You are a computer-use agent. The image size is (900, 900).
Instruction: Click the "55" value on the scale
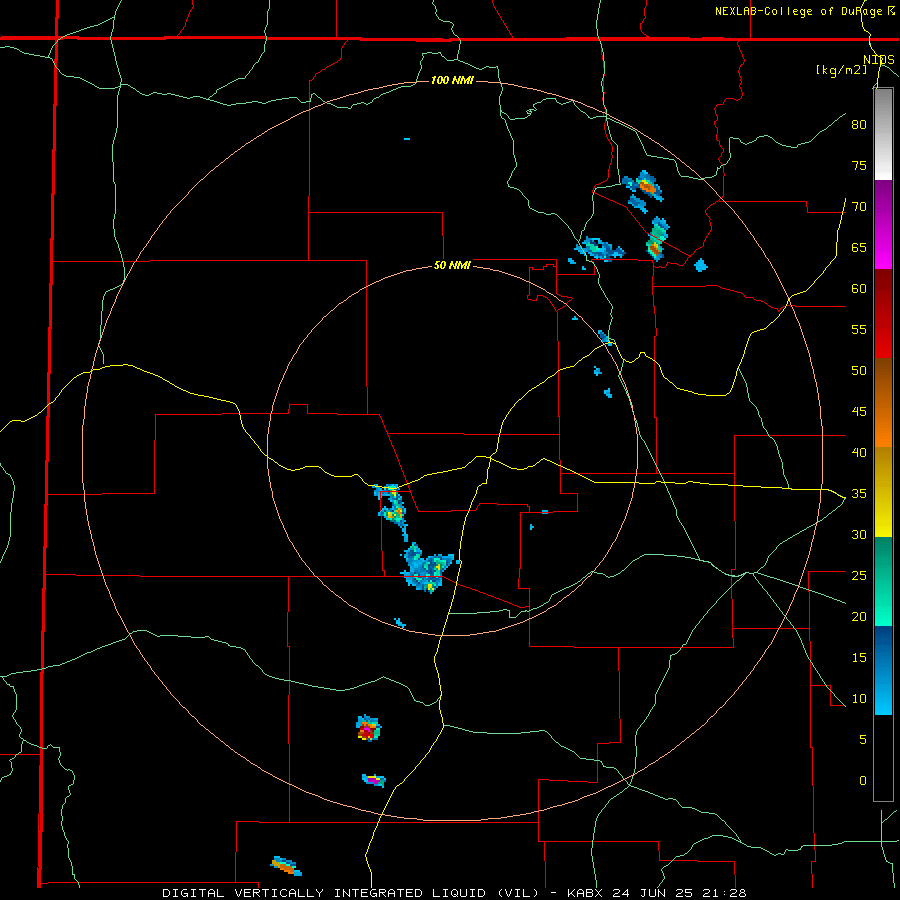pos(859,329)
